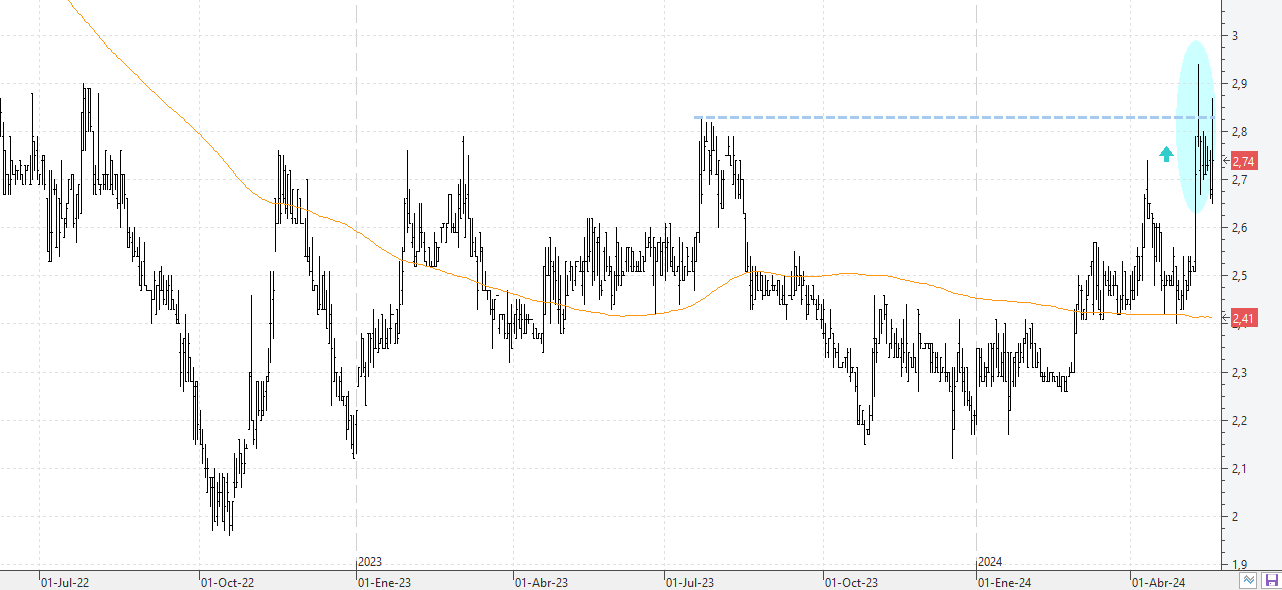Click the red 2,74 current price tag
The image size is (1282, 590).
1244,161
